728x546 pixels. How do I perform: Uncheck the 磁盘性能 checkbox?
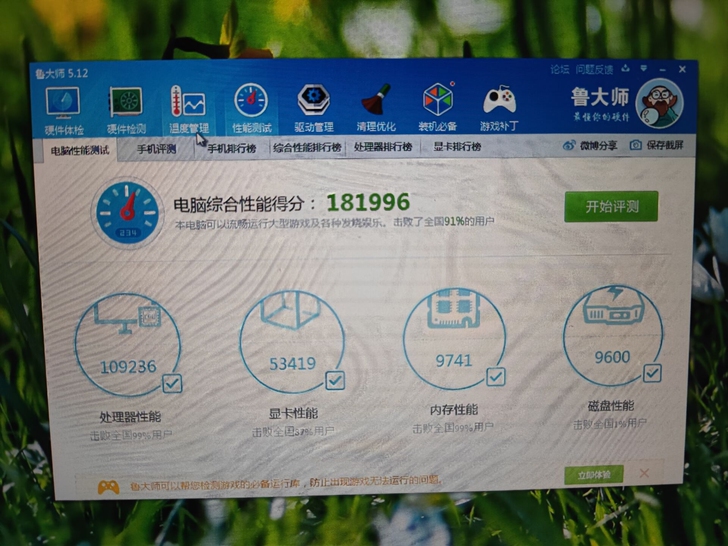point(652,373)
